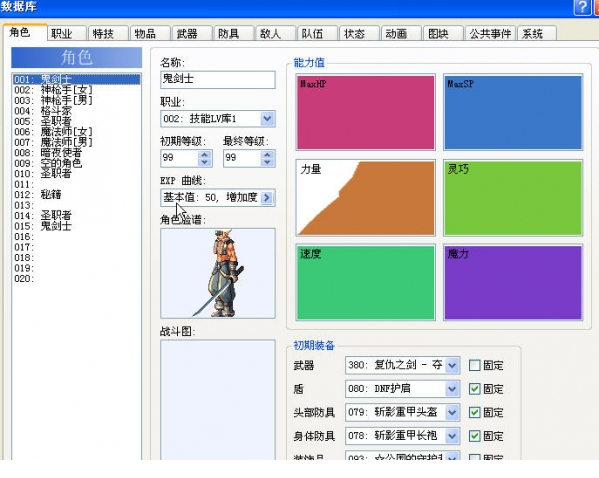Select list entry 007: 魔法师[男]
Viewport: 599px width, 478px height.
coord(76,143)
